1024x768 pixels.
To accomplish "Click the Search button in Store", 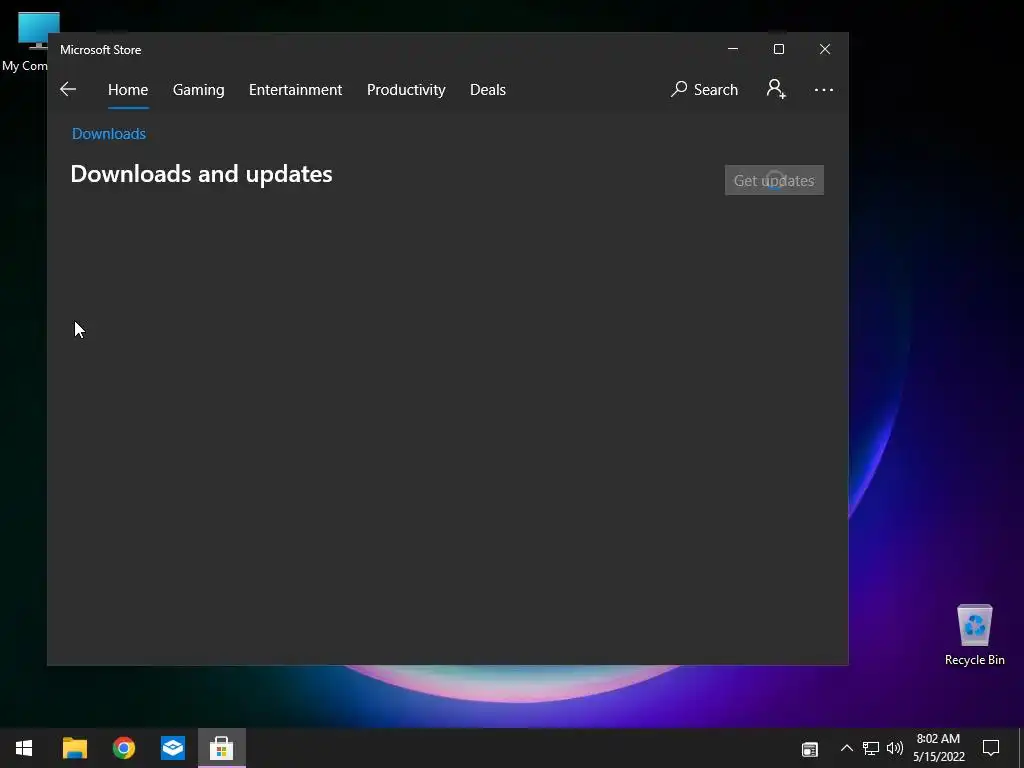I will click(x=705, y=89).
